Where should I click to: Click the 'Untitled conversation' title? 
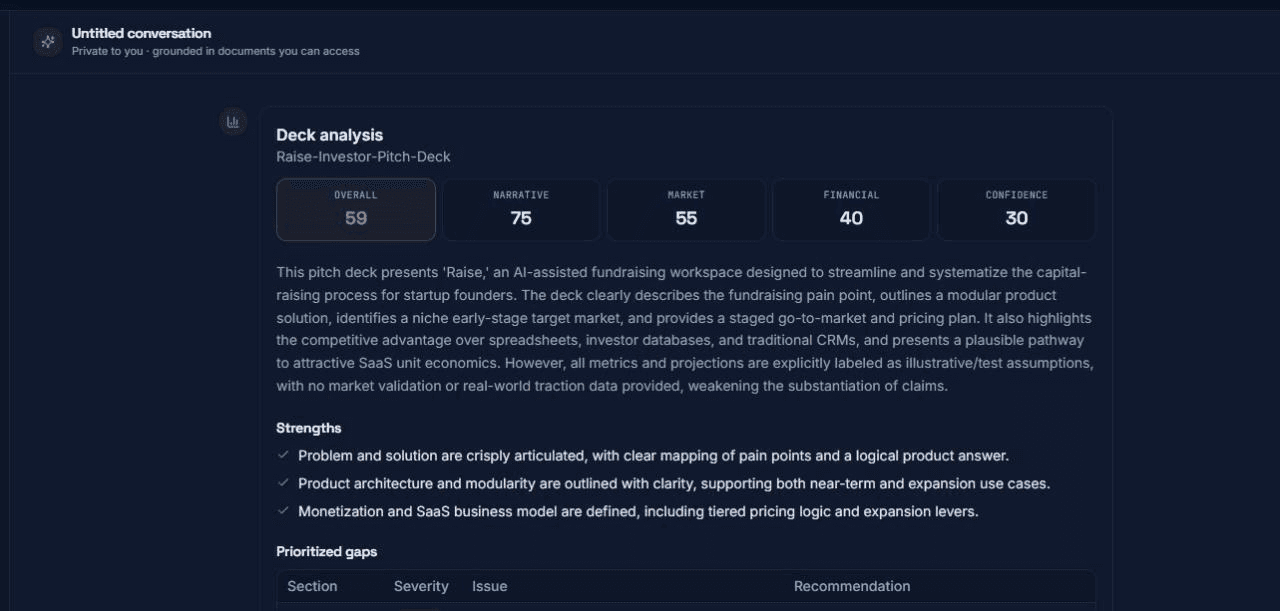click(x=141, y=33)
